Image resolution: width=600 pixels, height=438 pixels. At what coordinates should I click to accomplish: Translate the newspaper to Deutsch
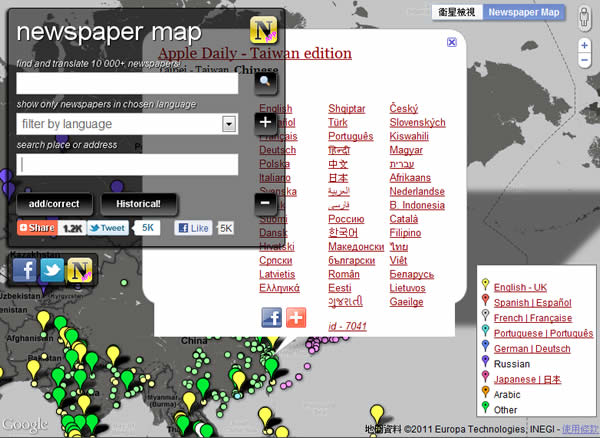277,150
